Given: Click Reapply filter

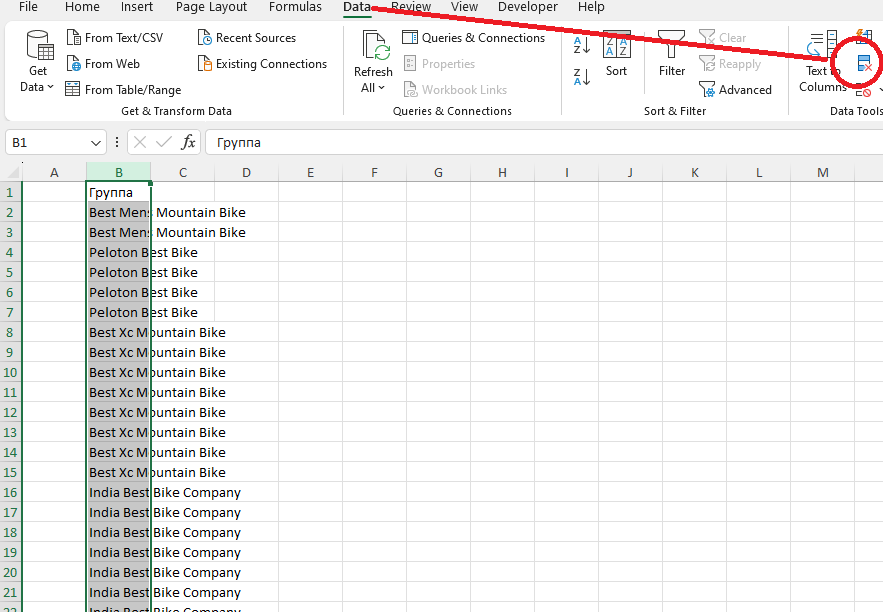Looking at the screenshot, I should (x=730, y=64).
